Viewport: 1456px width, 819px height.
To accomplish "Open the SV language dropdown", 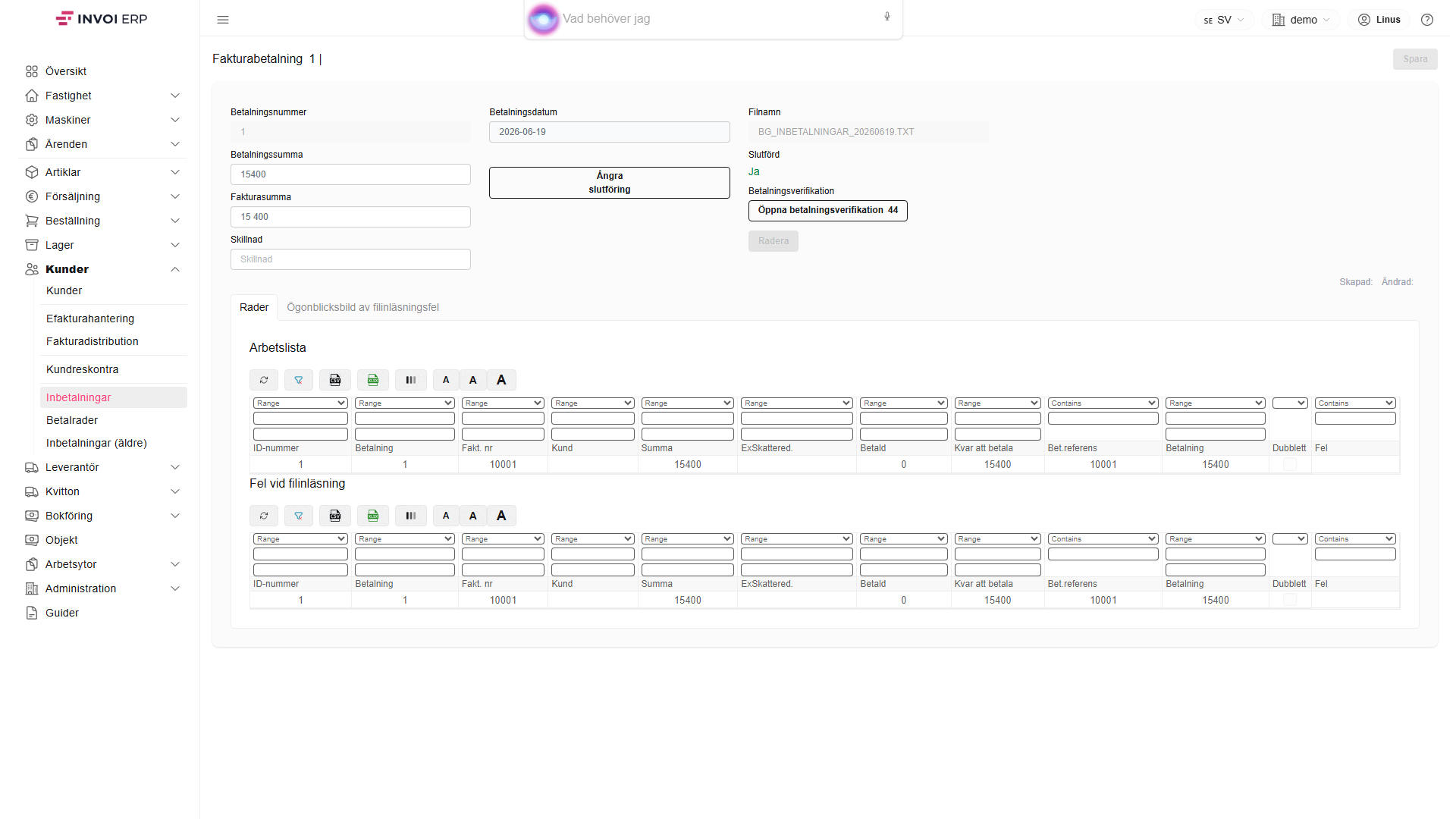I will pos(1224,20).
